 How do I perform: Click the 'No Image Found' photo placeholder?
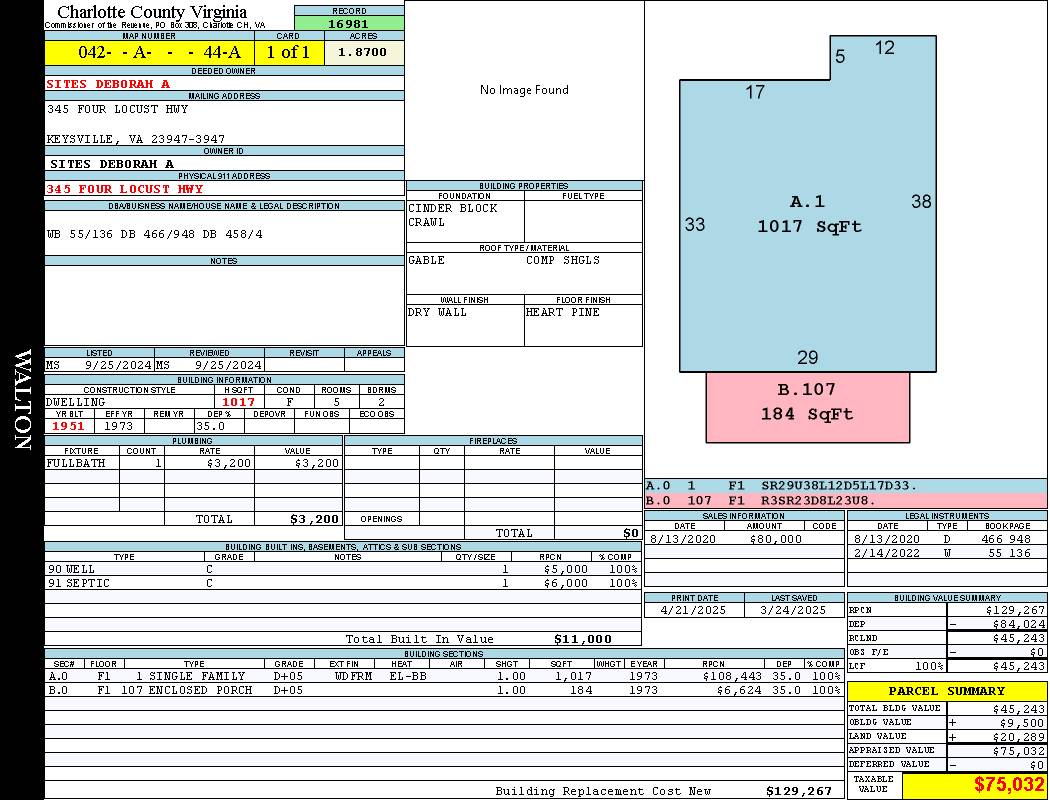pyautogui.click(x=524, y=90)
